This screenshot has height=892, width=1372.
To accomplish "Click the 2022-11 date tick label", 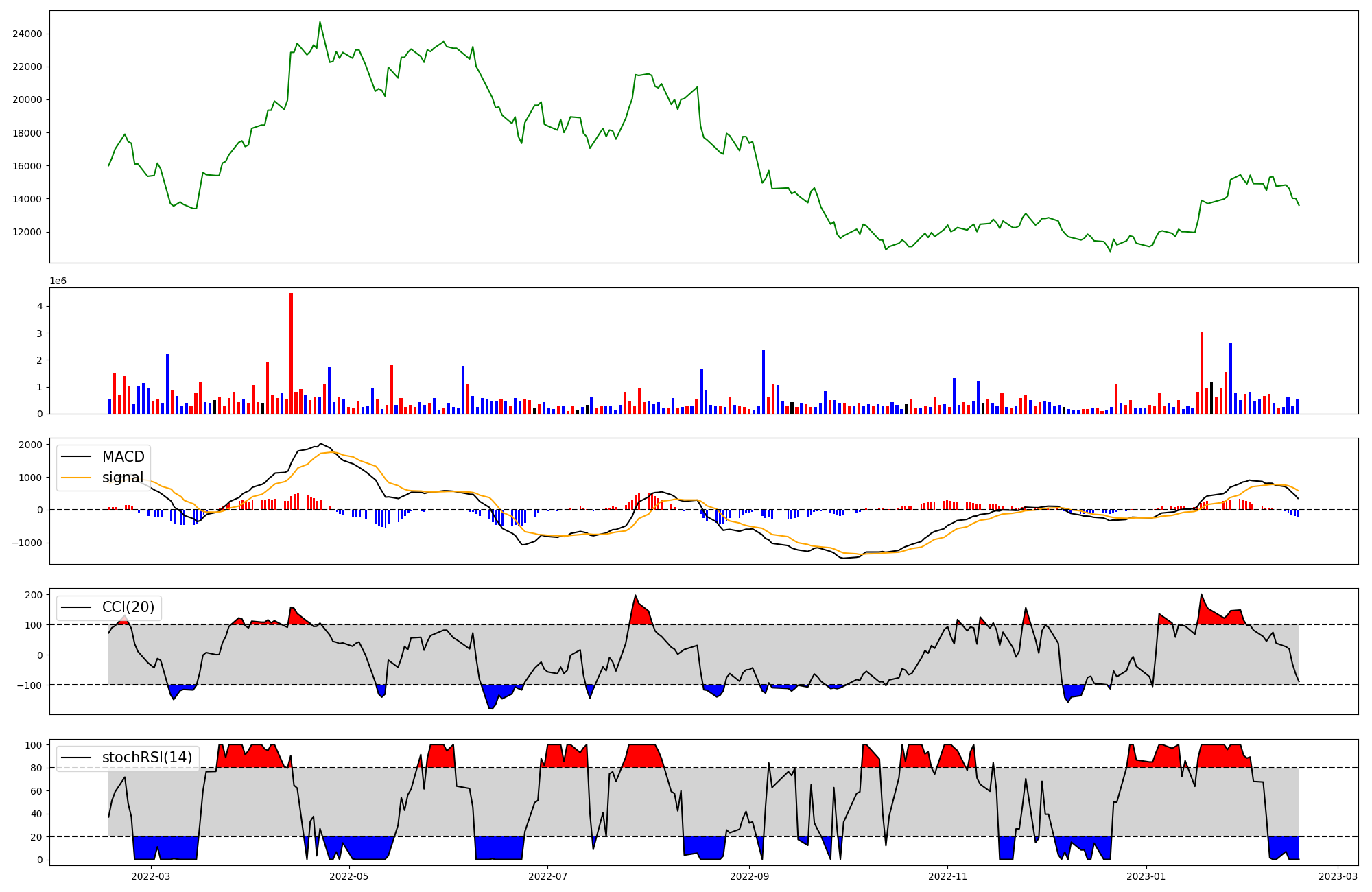I will point(947,876).
